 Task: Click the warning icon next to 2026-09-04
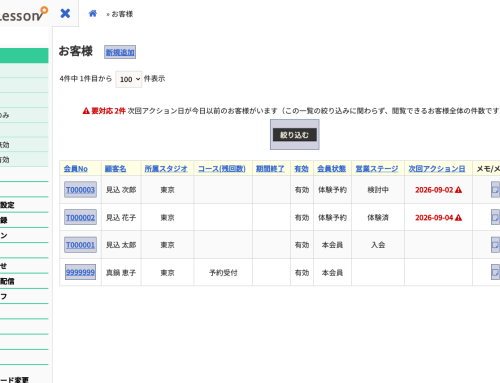pyautogui.click(x=458, y=217)
